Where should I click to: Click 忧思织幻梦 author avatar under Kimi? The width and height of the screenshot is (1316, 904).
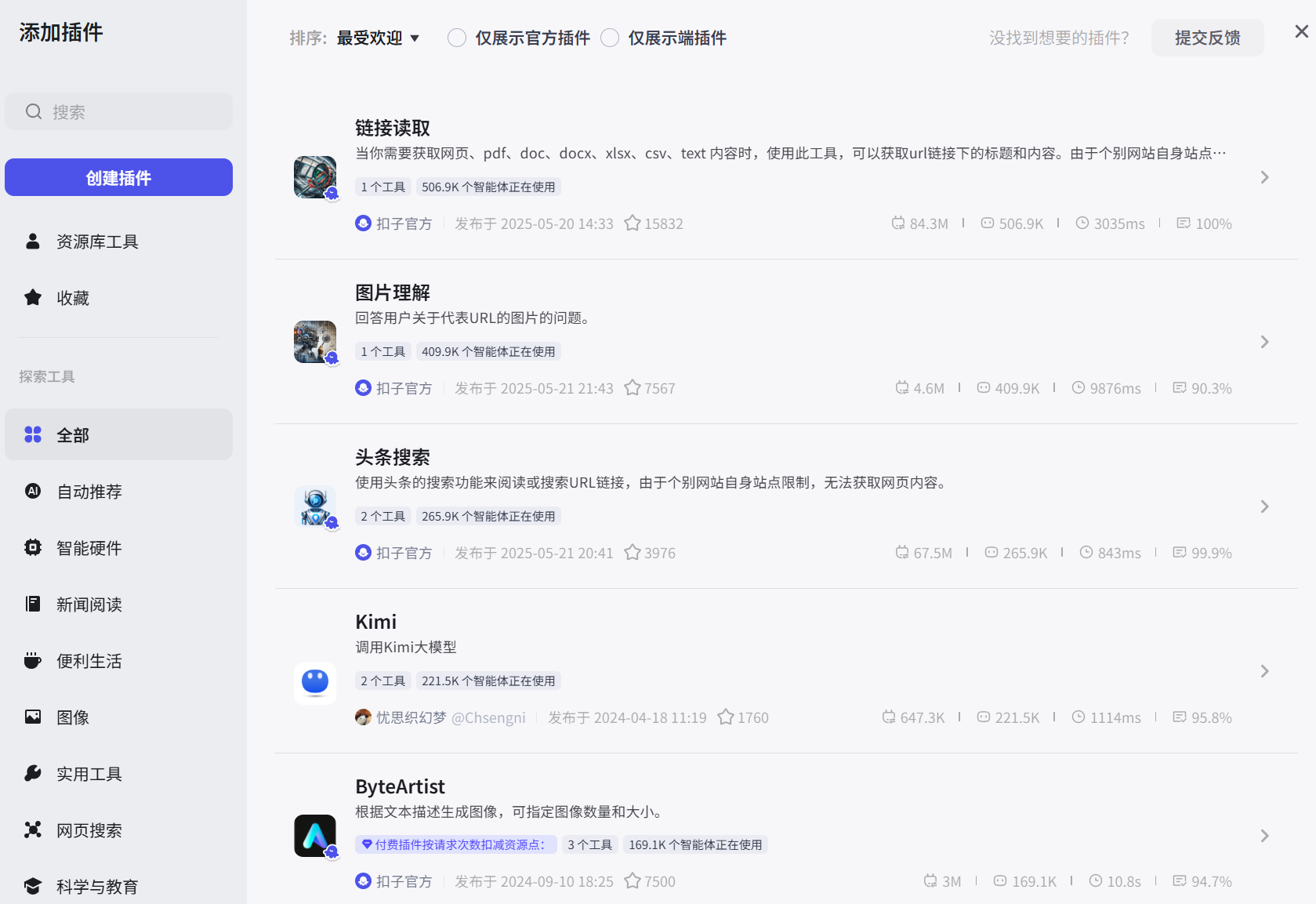point(363,717)
